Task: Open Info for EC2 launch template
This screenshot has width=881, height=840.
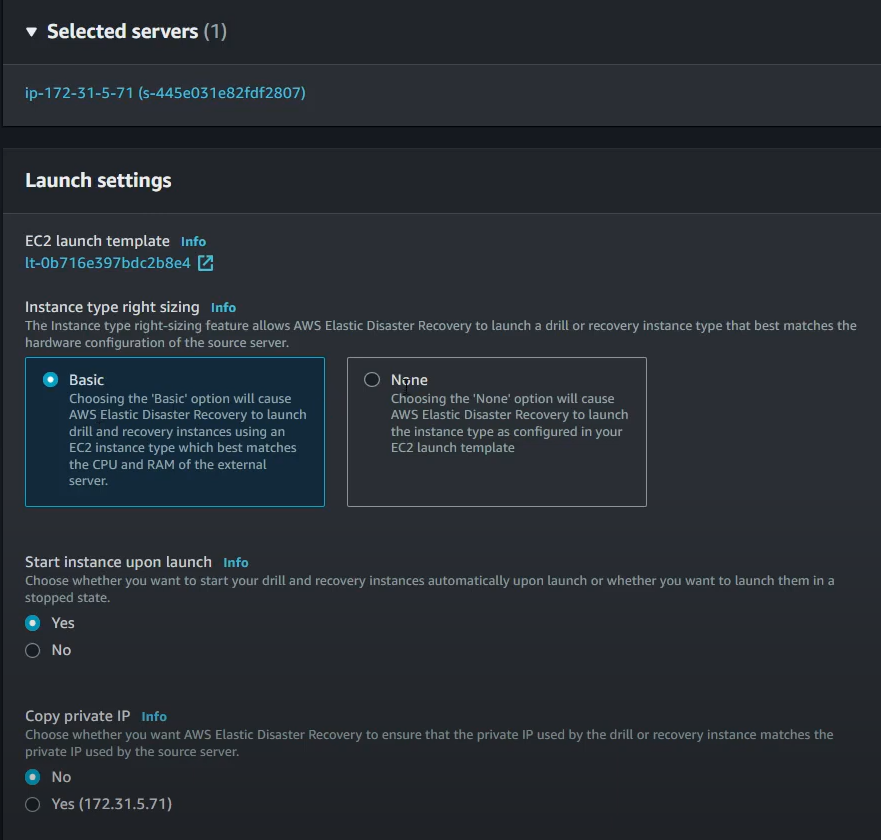Action: coord(193,242)
